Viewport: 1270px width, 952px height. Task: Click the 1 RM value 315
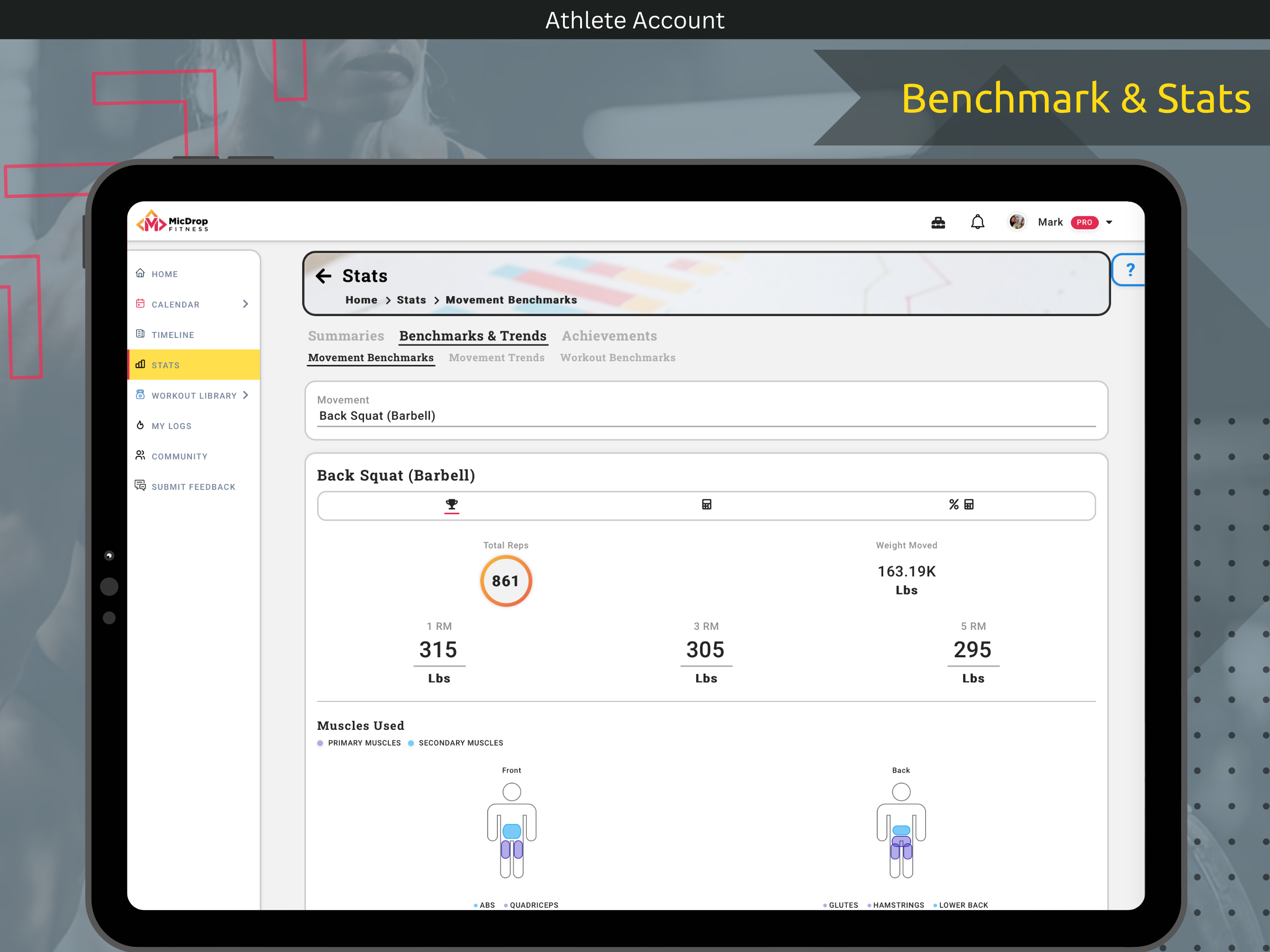pyautogui.click(x=439, y=650)
